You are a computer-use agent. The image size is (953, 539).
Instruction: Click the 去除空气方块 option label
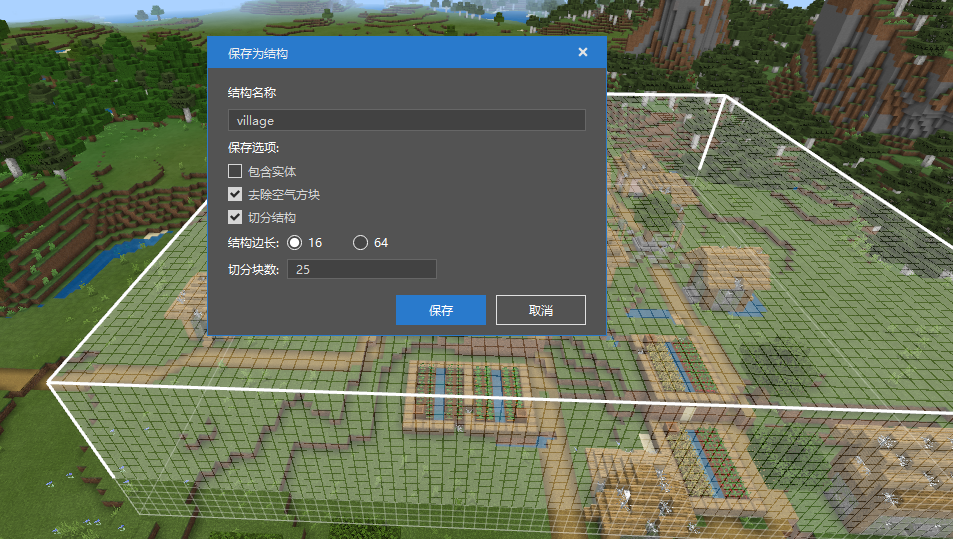[284, 194]
